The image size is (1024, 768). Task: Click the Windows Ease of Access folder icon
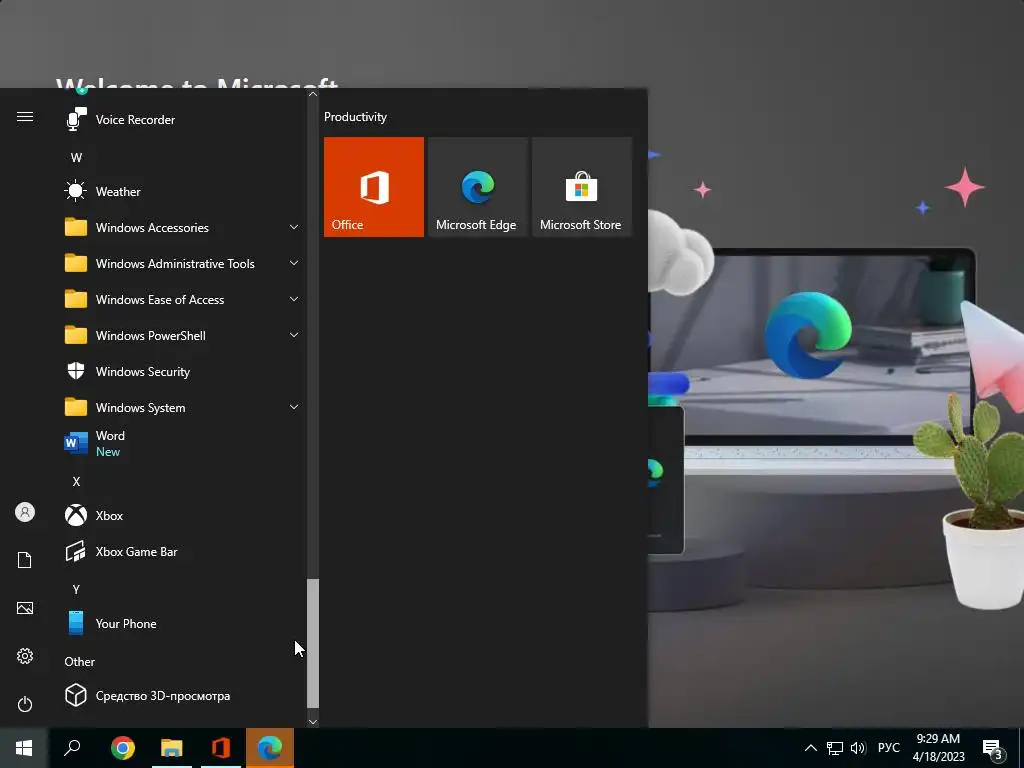tap(76, 298)
